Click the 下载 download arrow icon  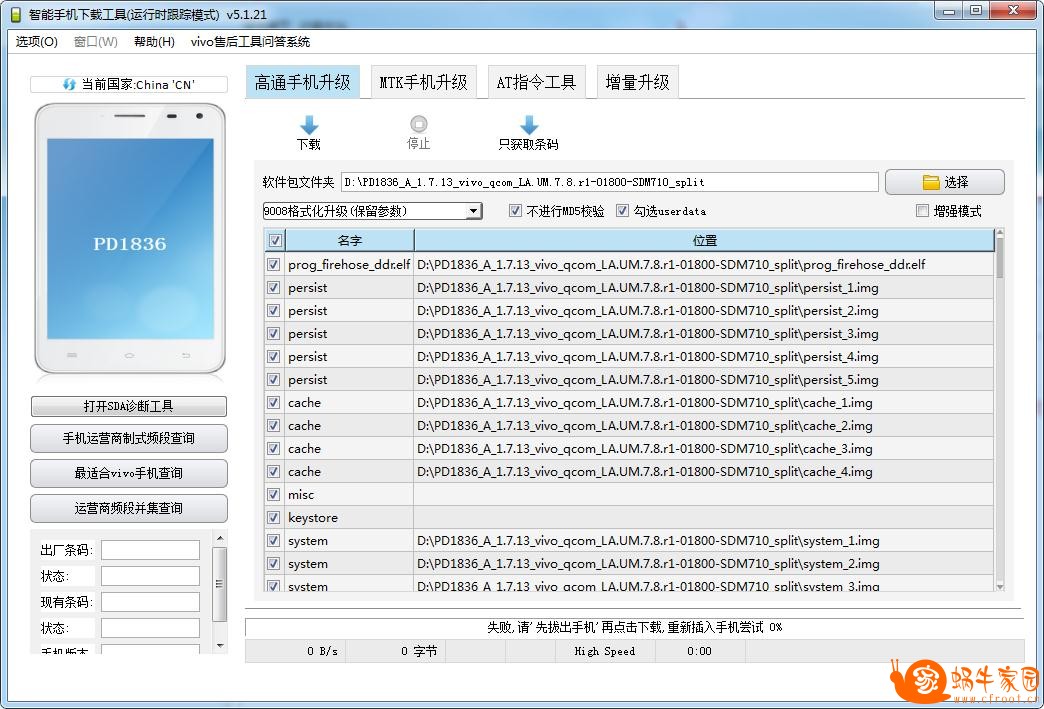pyautogui.click(x=309, y=124)
